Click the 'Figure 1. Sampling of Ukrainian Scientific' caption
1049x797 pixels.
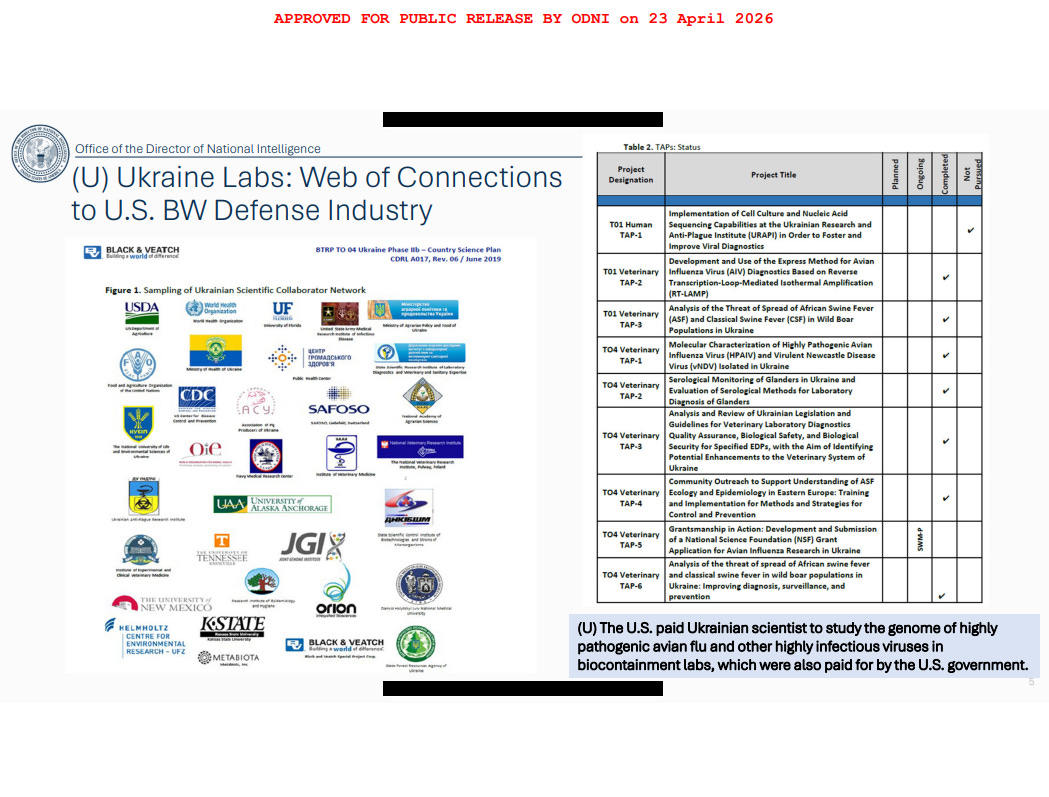tap(235, 290)
